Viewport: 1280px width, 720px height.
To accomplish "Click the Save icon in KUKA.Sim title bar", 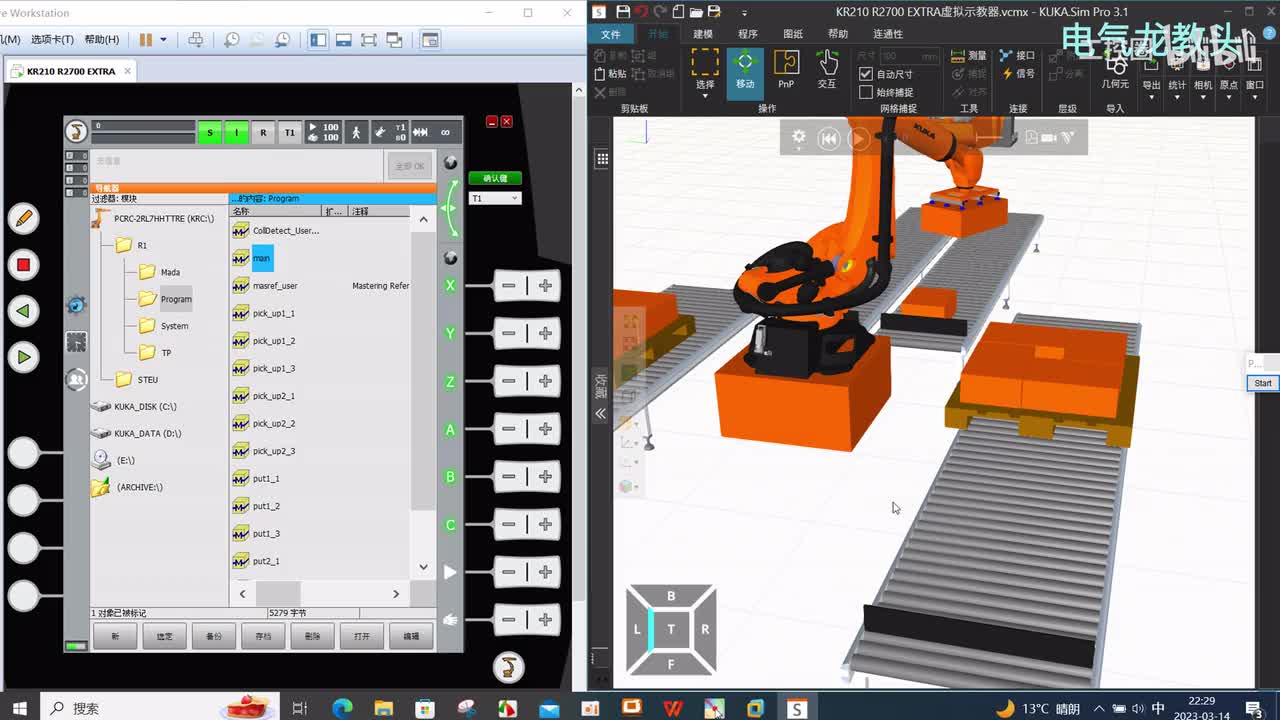I will 623,12.
